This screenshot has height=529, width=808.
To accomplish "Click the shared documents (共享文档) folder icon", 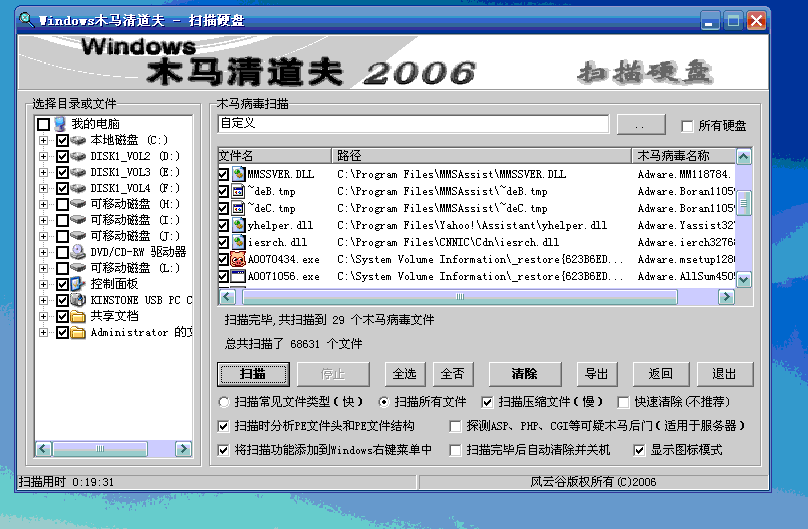I will (x=78, y=316).
